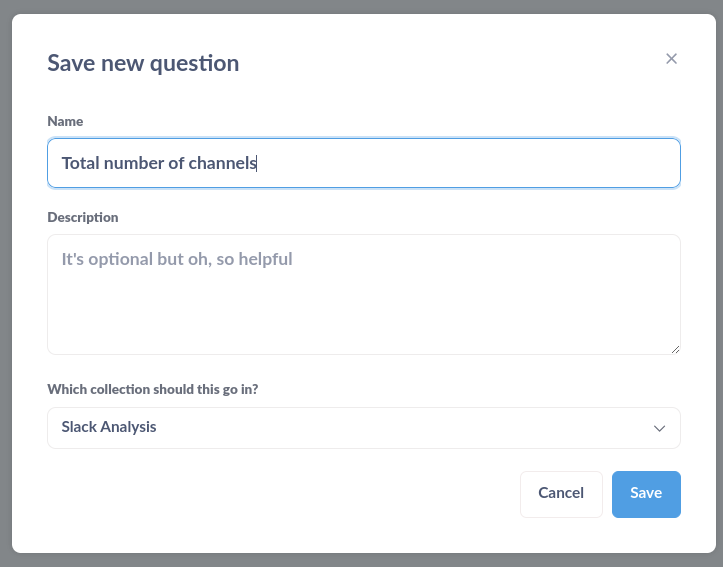
Task: Open the Slack Analysis collection picker
Action: click(364, 428)
